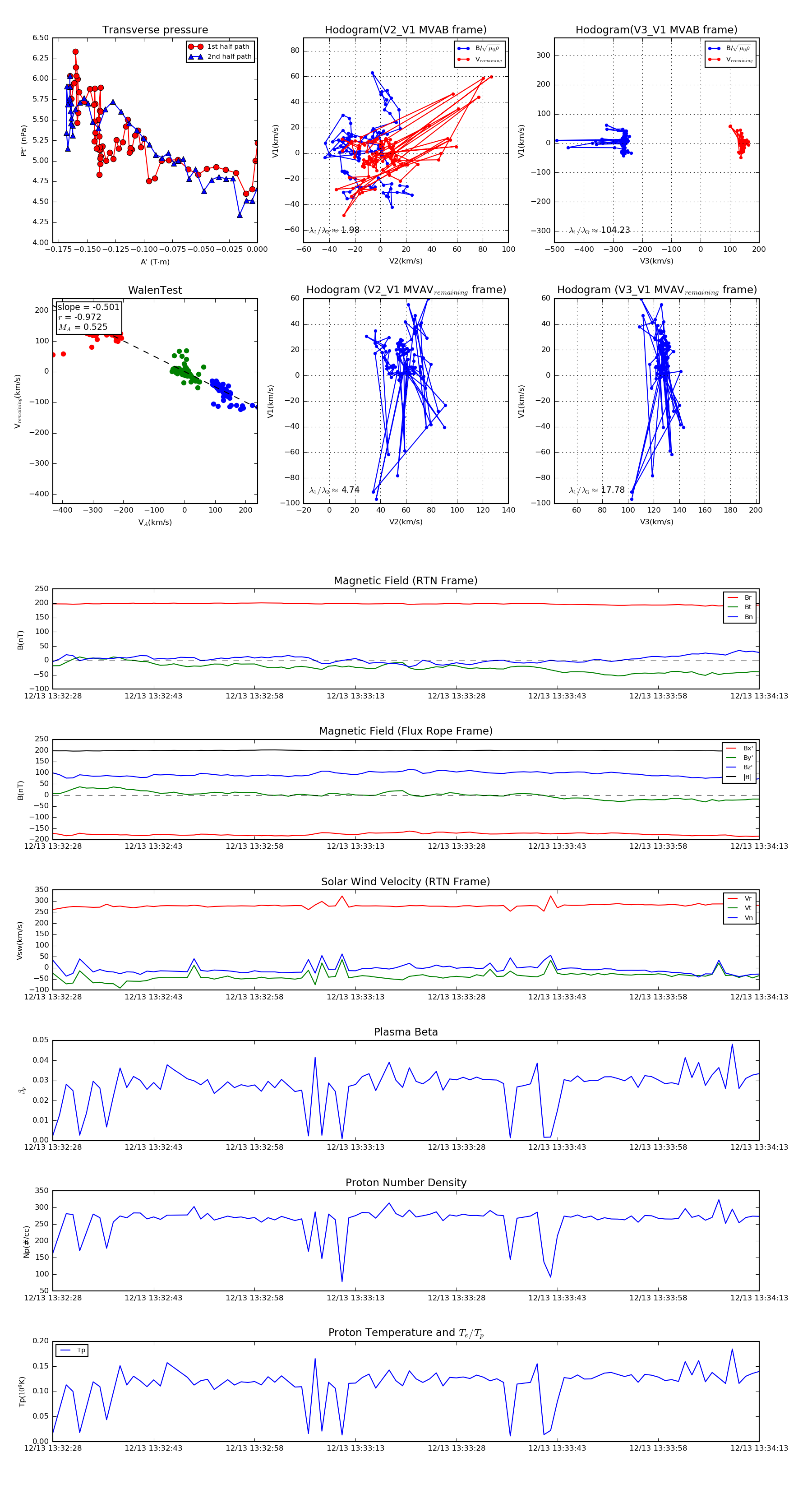Screen dimensions: 812x1489
Task: Click the λ1/λ3 ≈ 17.78 eigenvalue ratio
Action: click(x=597, y=490)
